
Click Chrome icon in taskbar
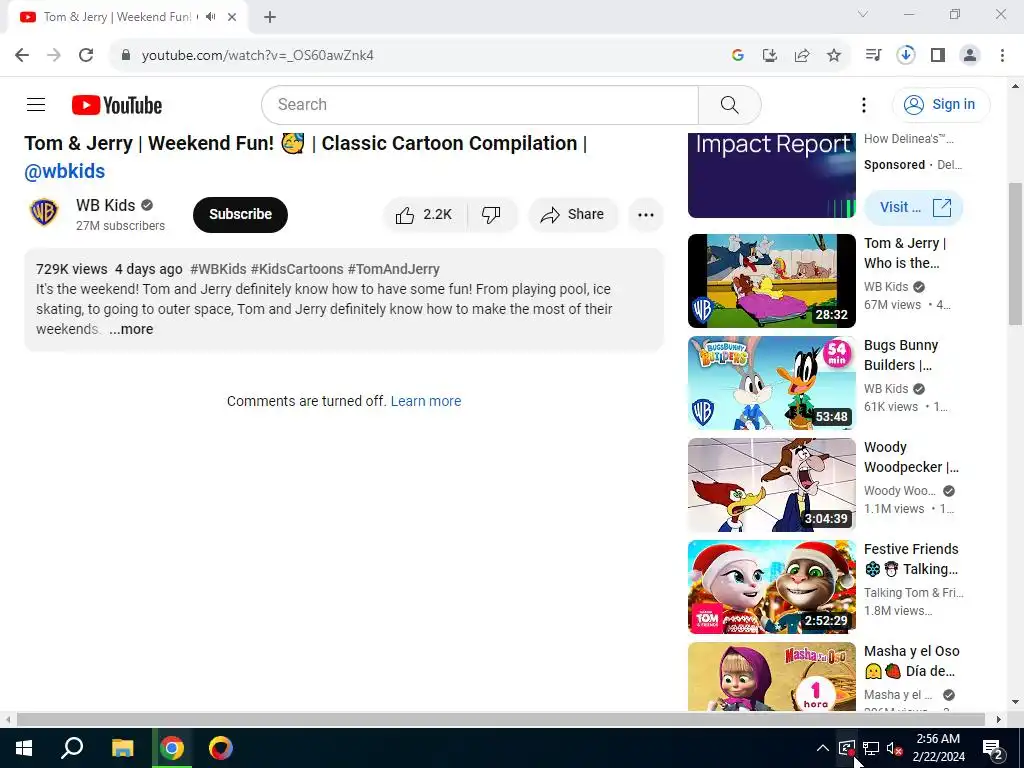172,748
